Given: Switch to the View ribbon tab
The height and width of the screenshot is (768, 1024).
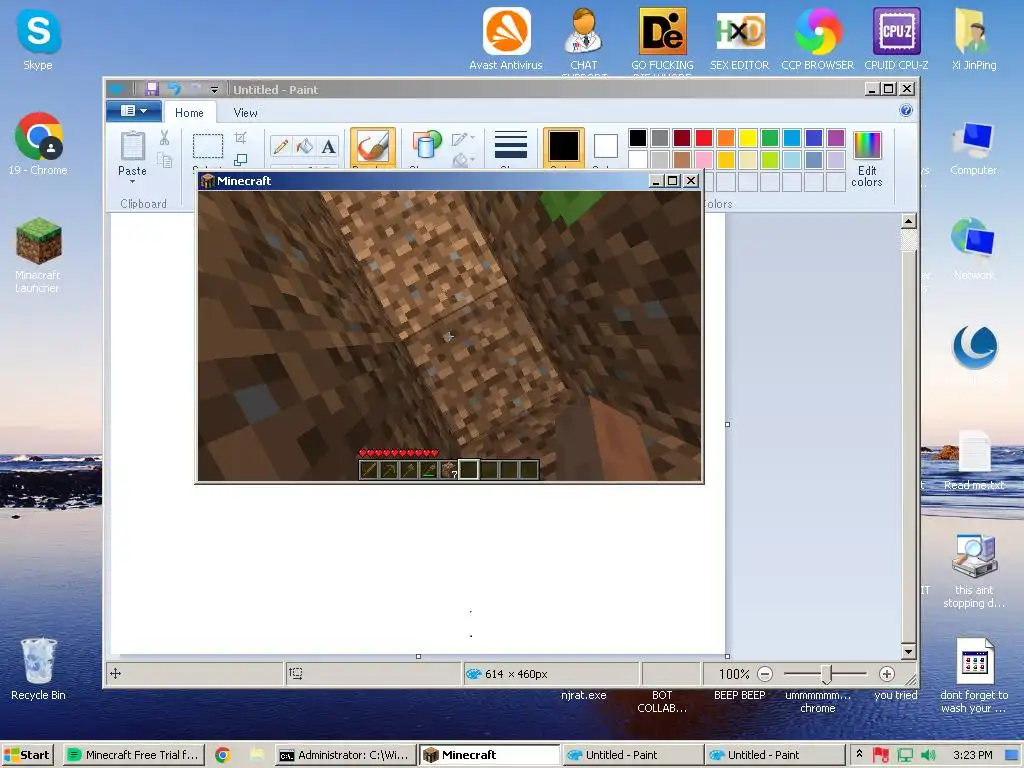Looking at the screenshot, I should [x=246, y=112].
